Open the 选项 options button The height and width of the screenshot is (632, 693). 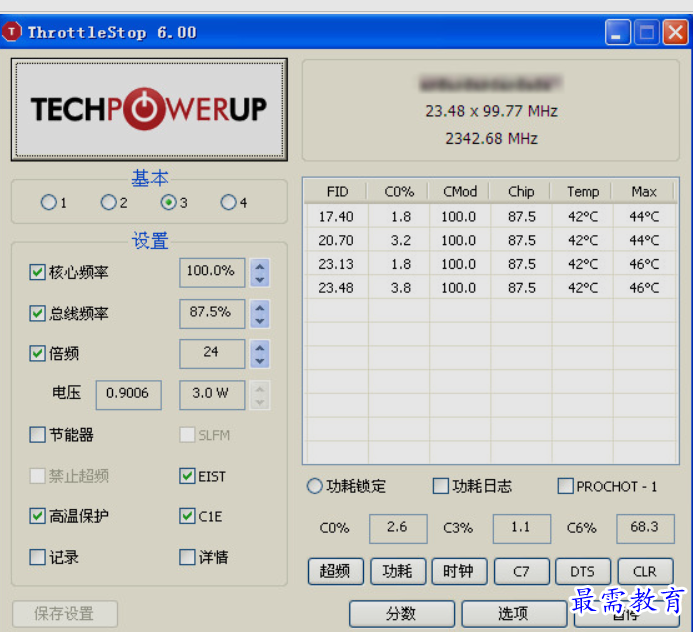click(x=514, y=613)
